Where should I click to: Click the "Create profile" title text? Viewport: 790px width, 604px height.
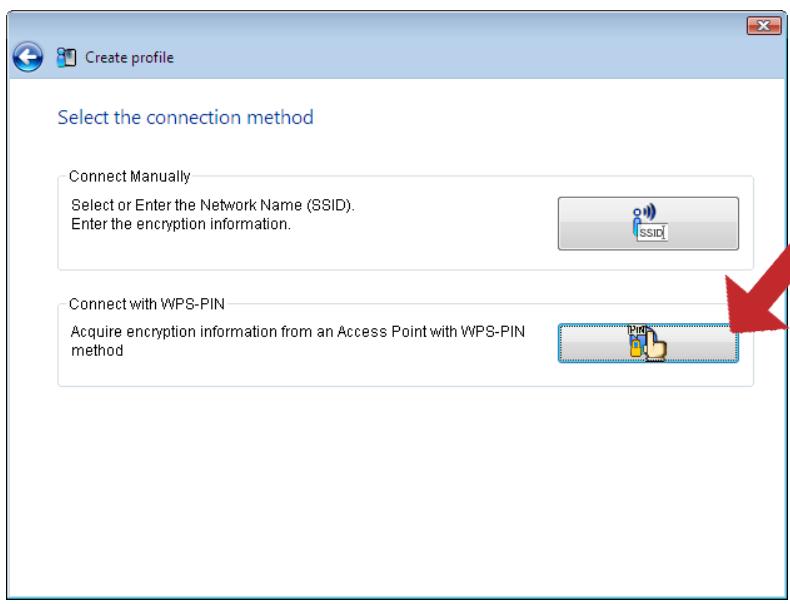(x=129, y=57)
